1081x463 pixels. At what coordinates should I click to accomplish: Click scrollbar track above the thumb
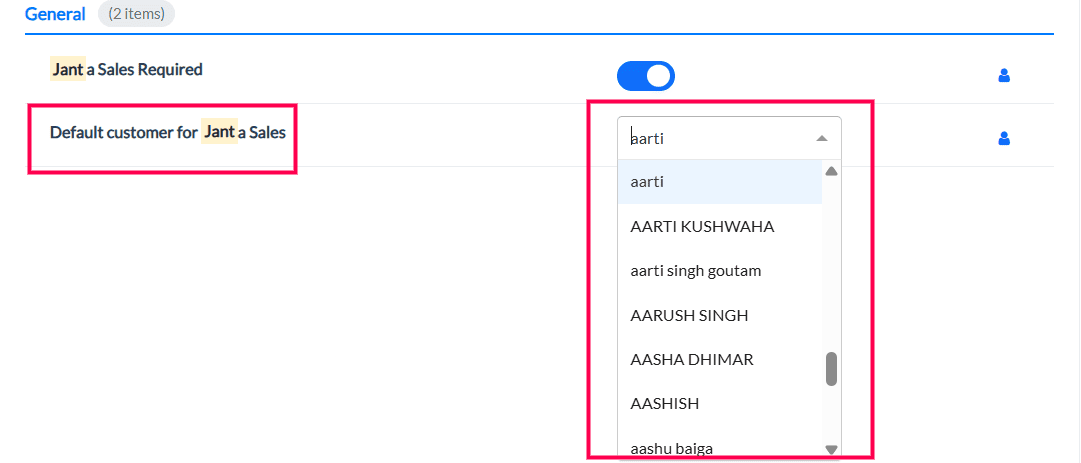pos(831,260)
